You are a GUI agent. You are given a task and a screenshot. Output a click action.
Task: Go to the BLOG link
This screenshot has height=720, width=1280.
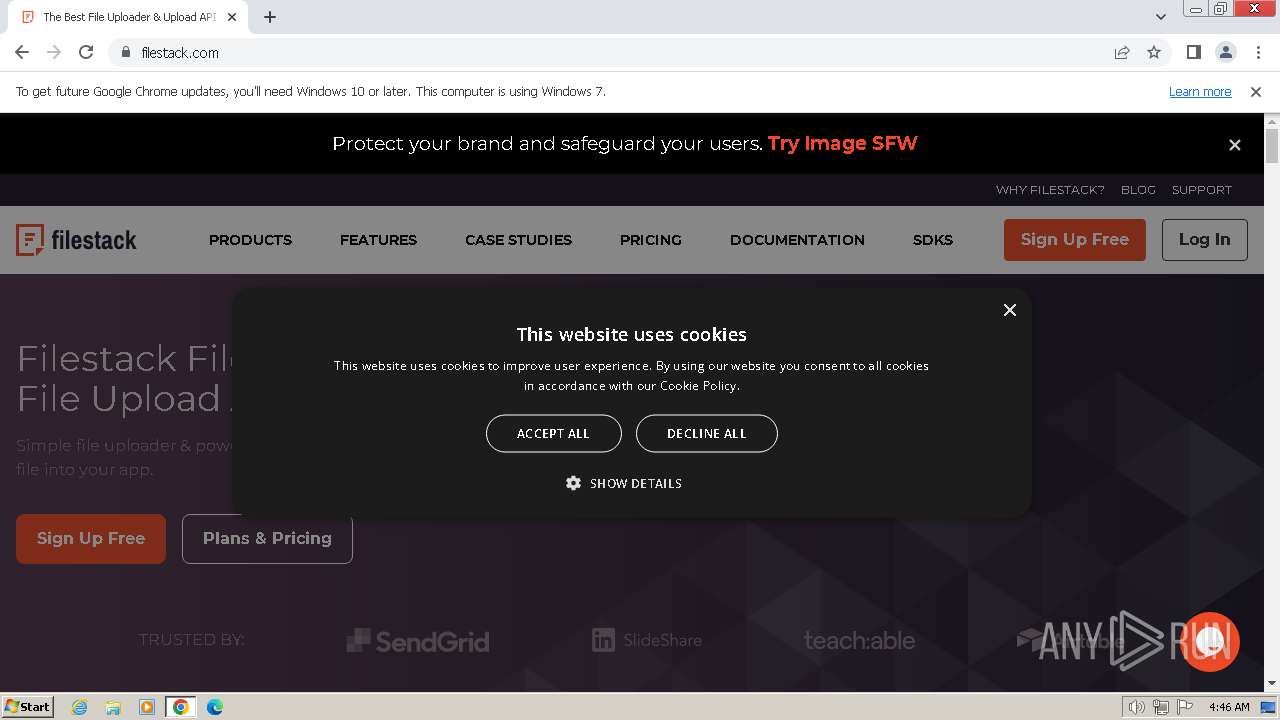1138,190
